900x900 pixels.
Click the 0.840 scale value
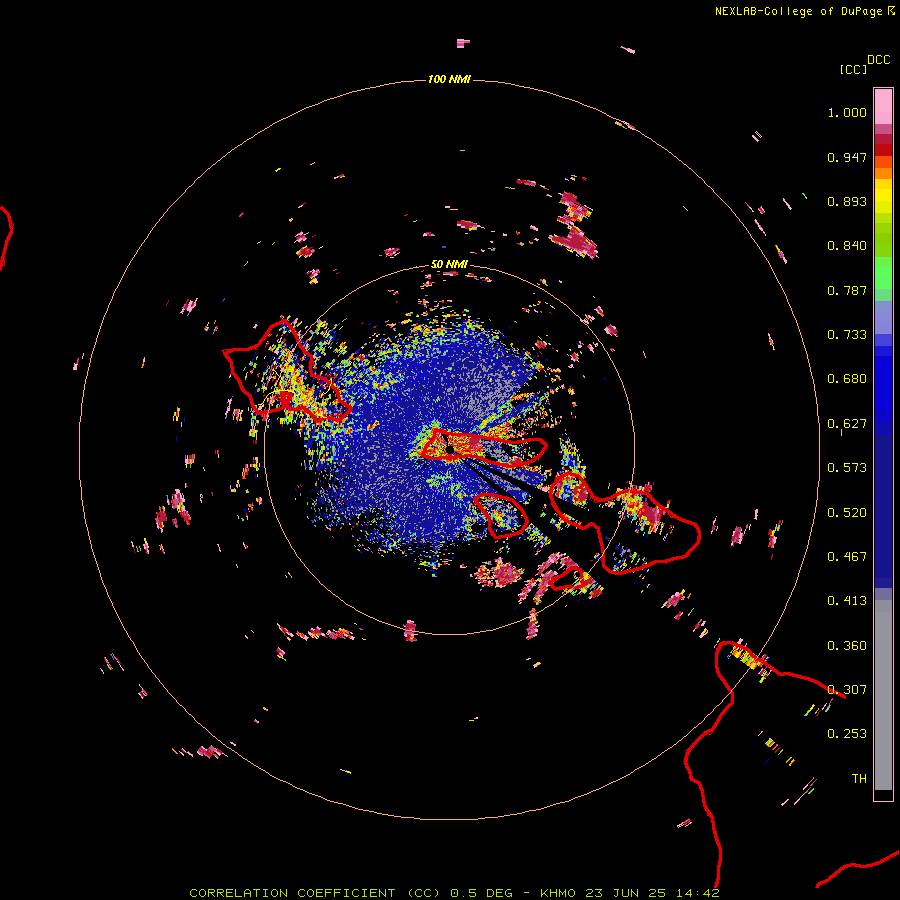847,246
